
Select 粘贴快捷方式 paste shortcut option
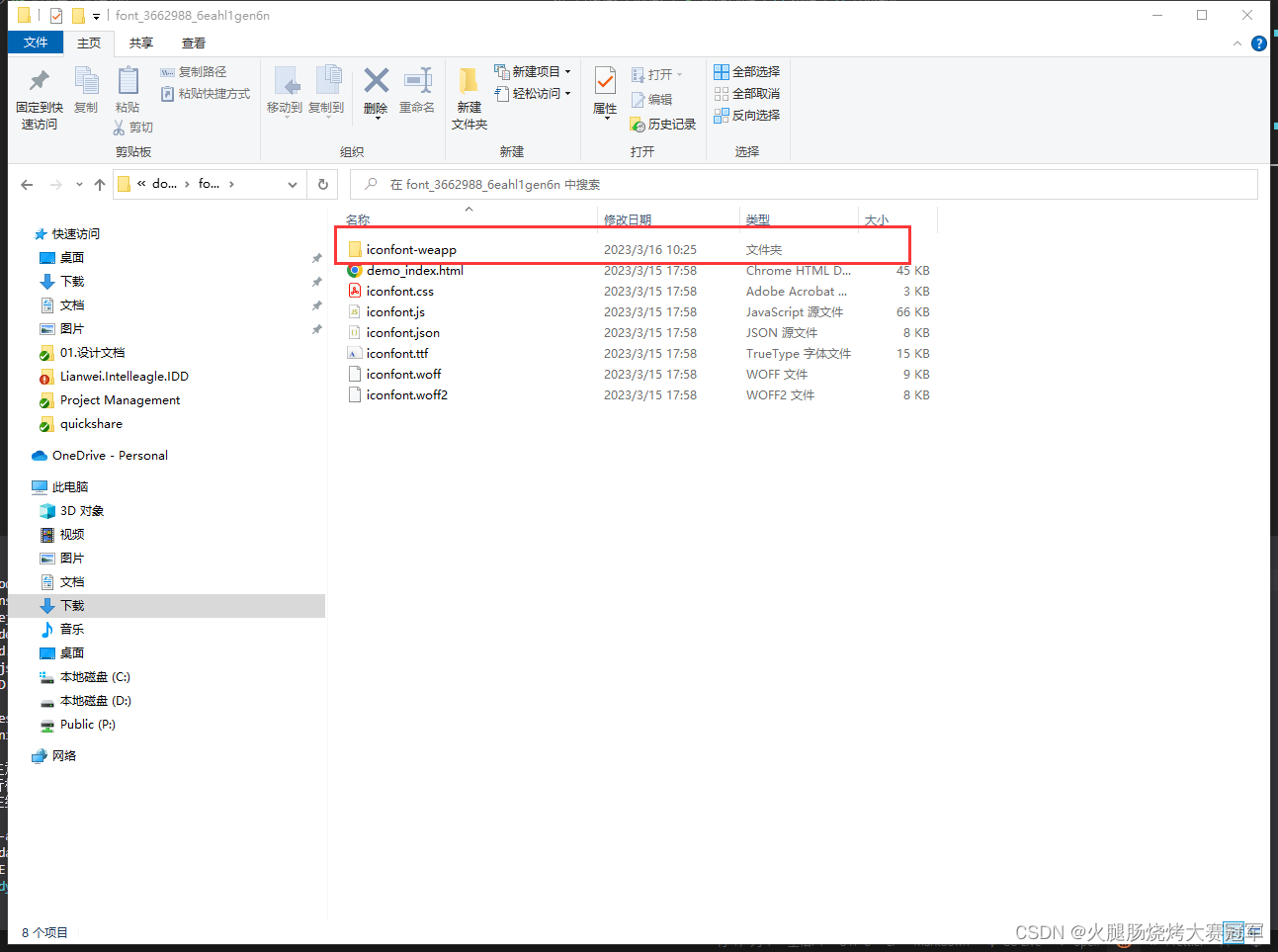[206, 94]
